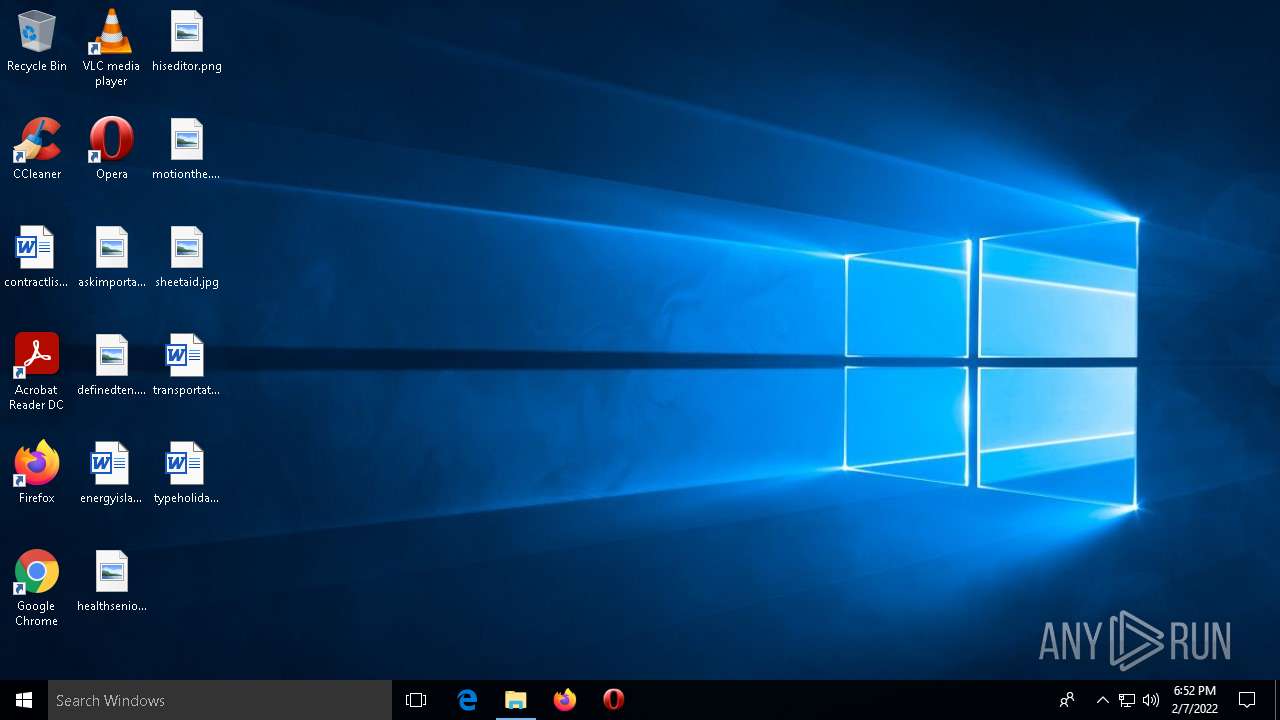
Task: Open the volume speaker tray icon
Action: click(x=1151, y=700)
